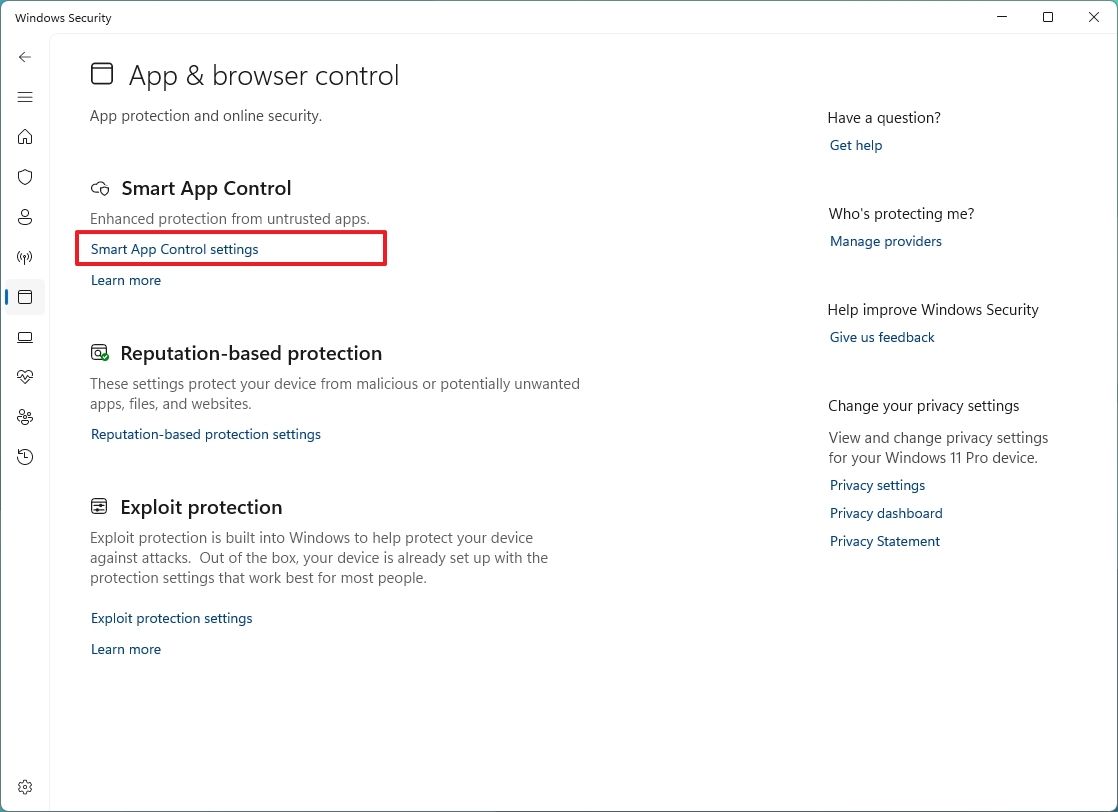Screen dimensions: 1118x812
Task: Open Manage providers
Action: pyautogui.click(x=885, y=241)
